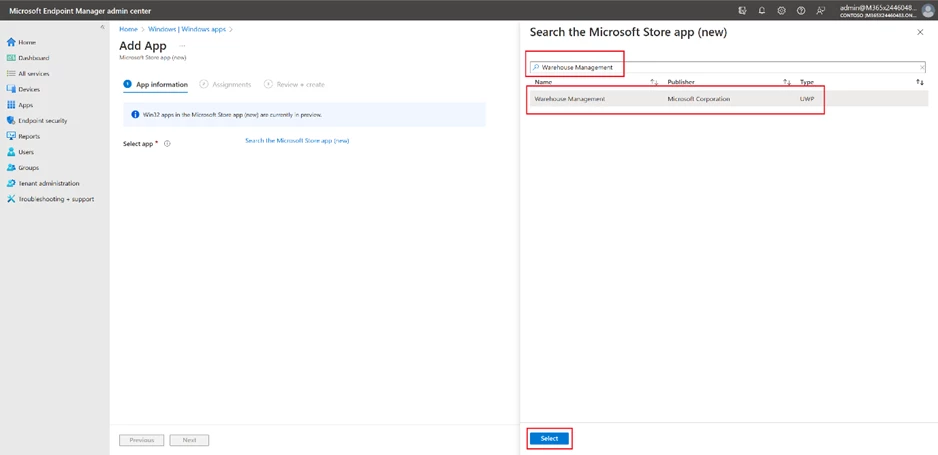Click the info icon in preview banner
This screenshot has height=455, width=938.
click(135, 114)
